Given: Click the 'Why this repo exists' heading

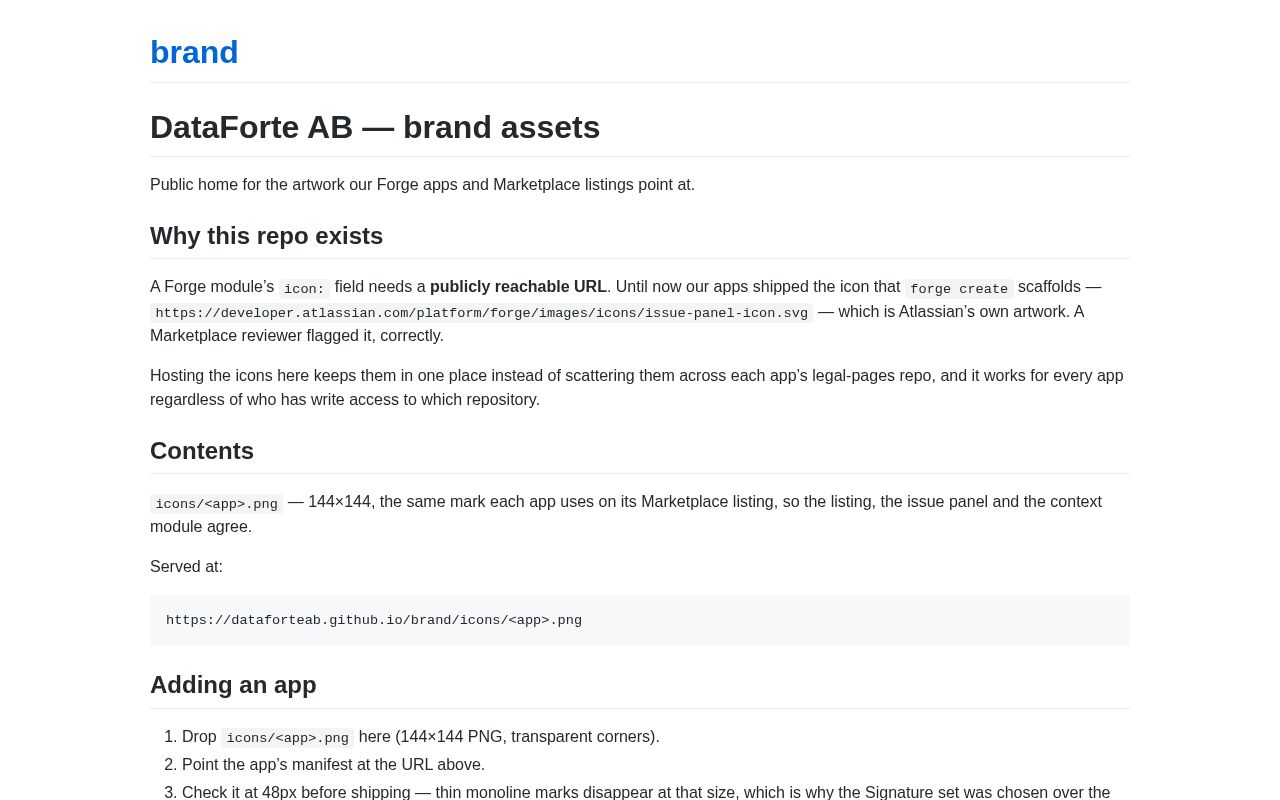Looking at the screenshot, I should click(x=266, y=236).
